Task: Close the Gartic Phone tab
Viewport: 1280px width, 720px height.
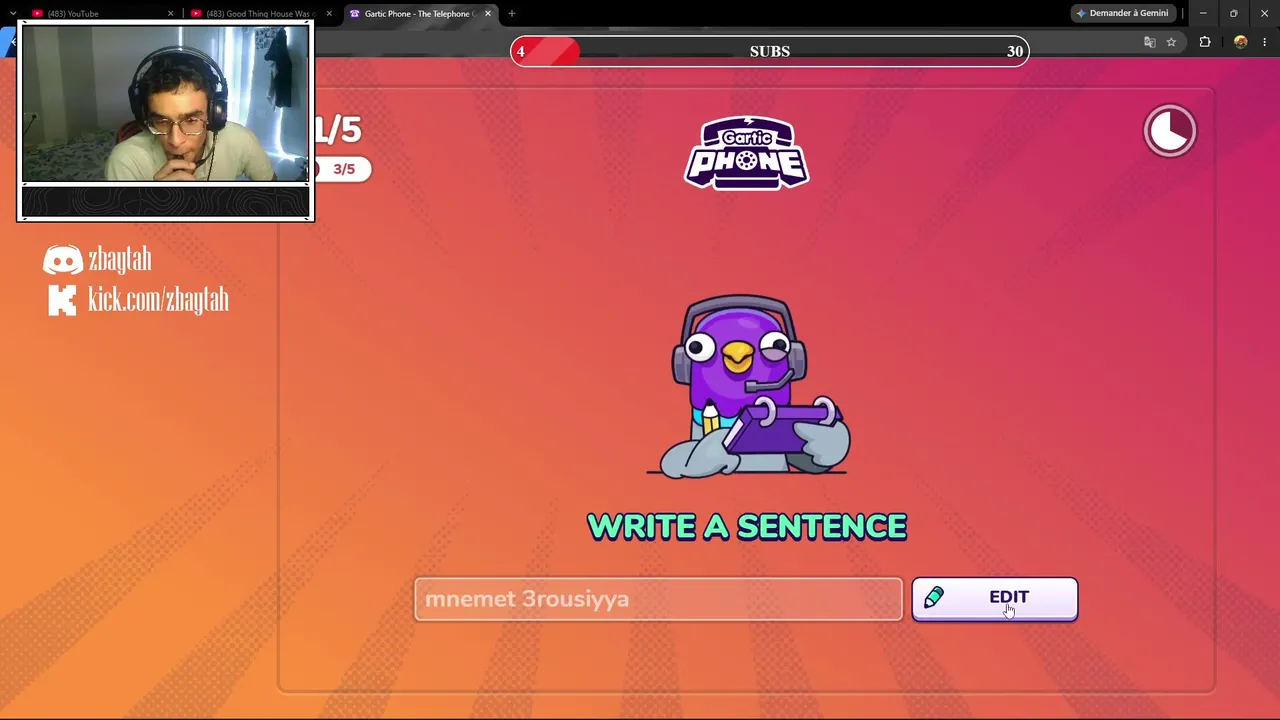Action: (x=488, y=14)
